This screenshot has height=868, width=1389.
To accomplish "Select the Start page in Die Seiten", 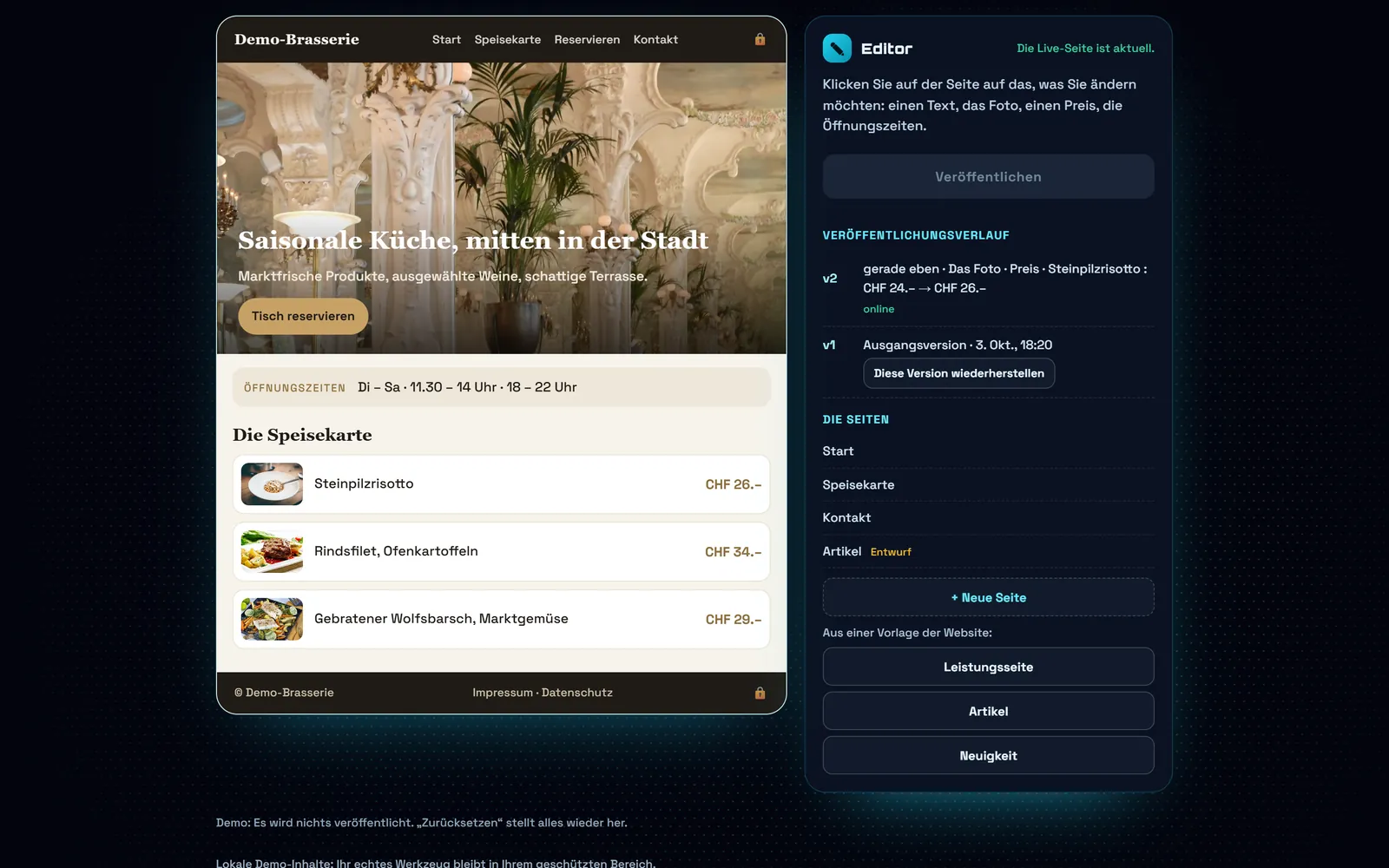I will [x=988, y=451].
